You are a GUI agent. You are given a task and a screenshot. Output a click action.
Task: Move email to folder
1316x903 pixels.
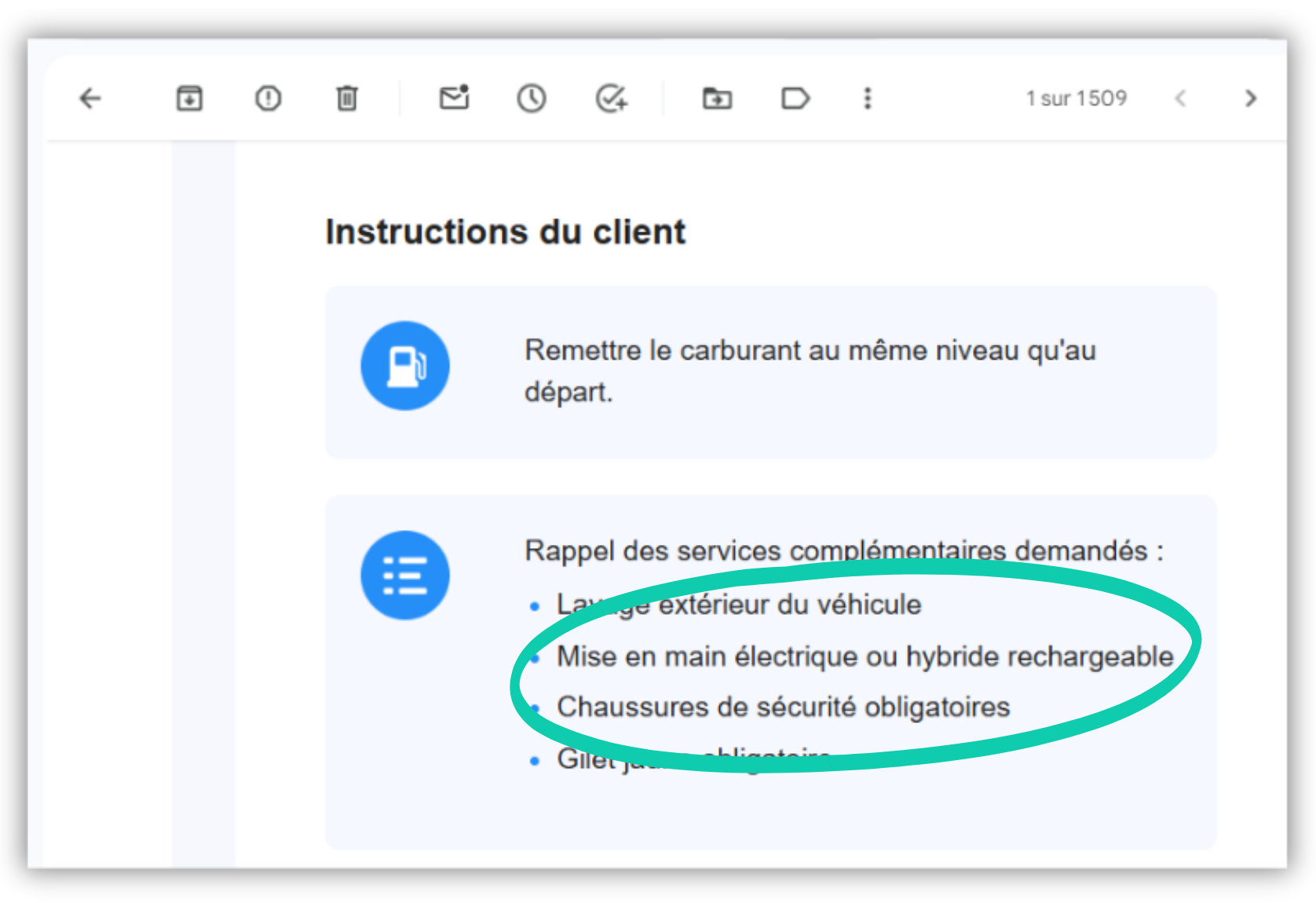click(x=717, y=98)
